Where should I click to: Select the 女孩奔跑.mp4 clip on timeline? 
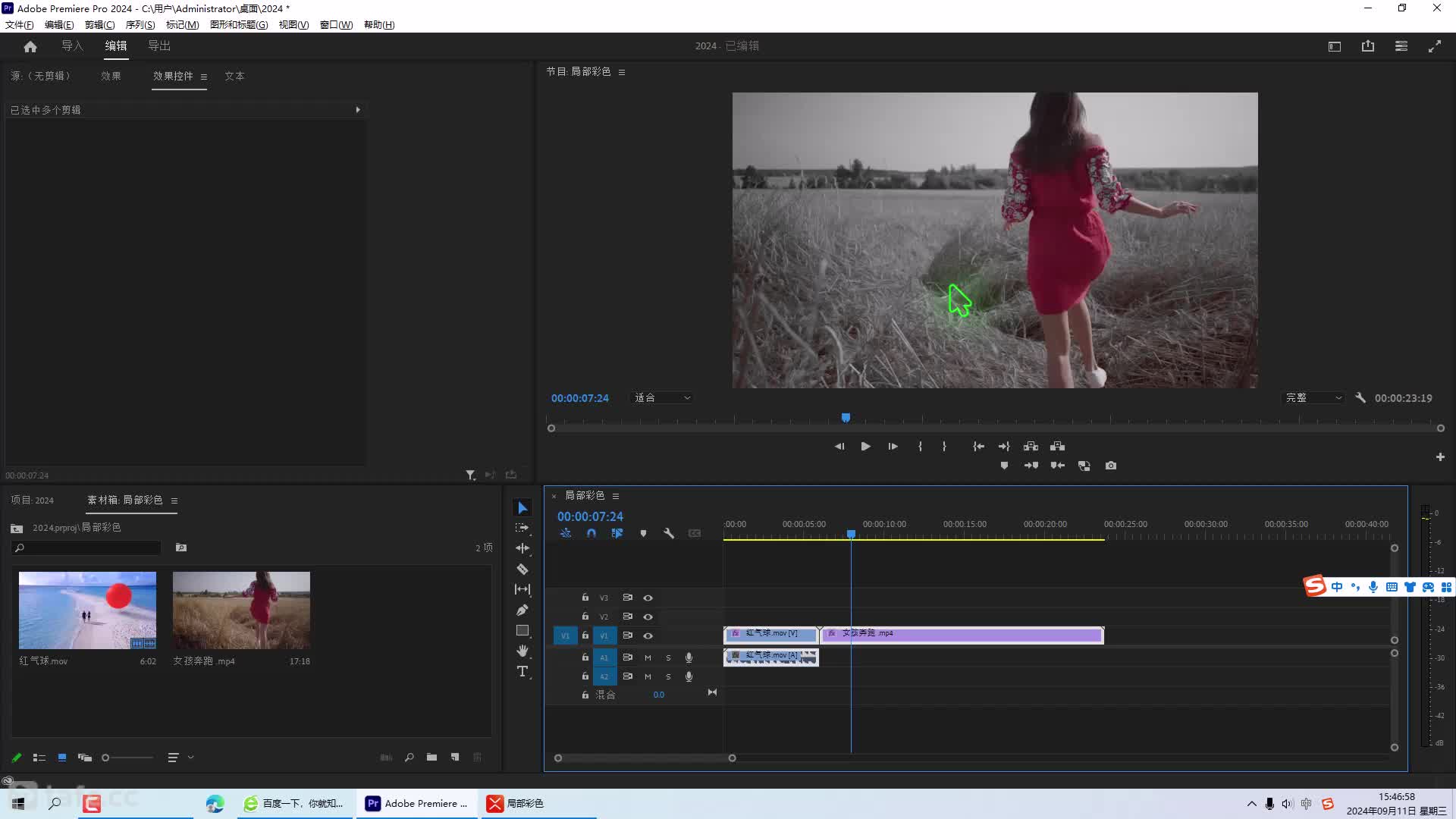tap(962, 635)
